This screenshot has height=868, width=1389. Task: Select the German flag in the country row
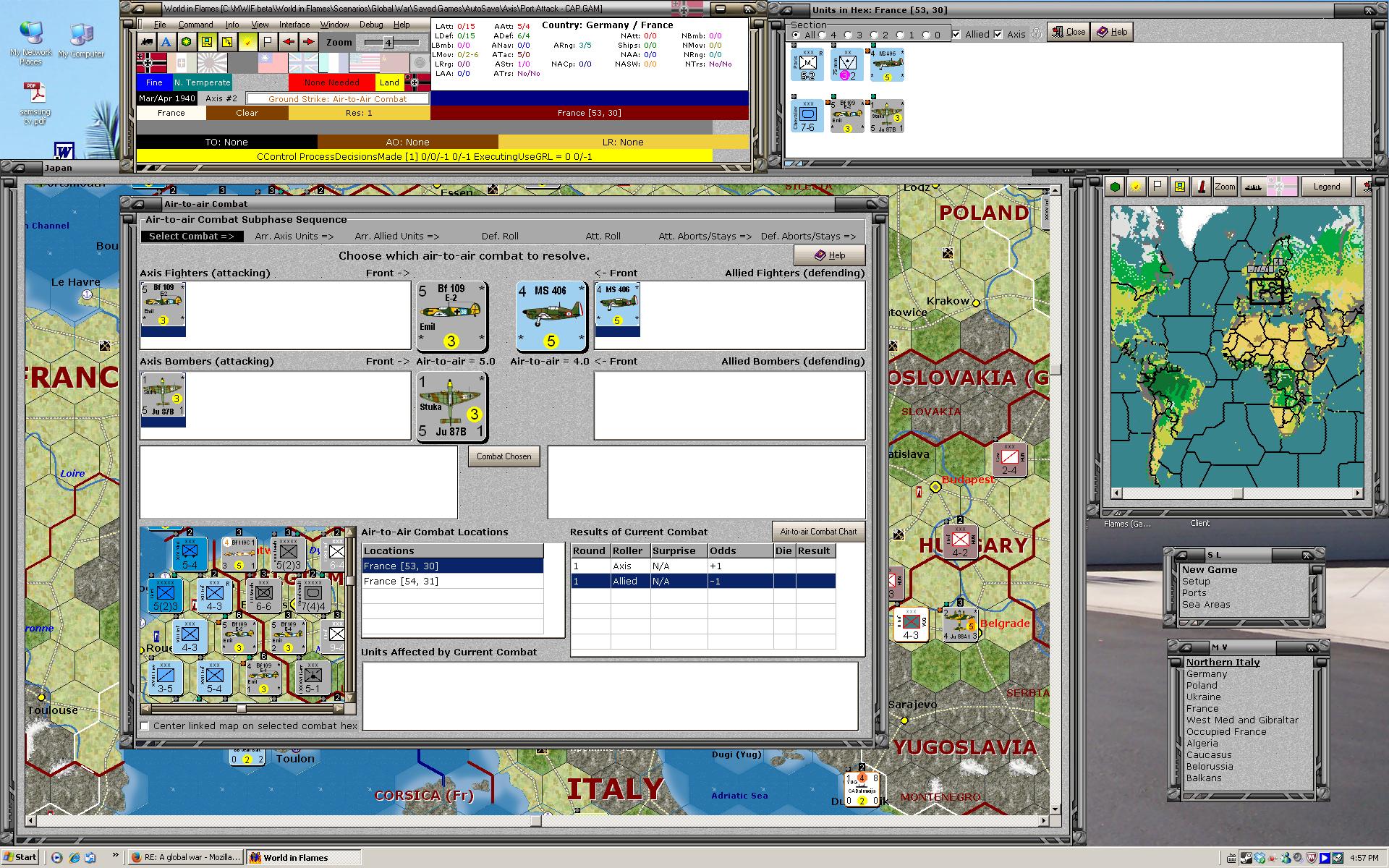[x=151, y=63]
